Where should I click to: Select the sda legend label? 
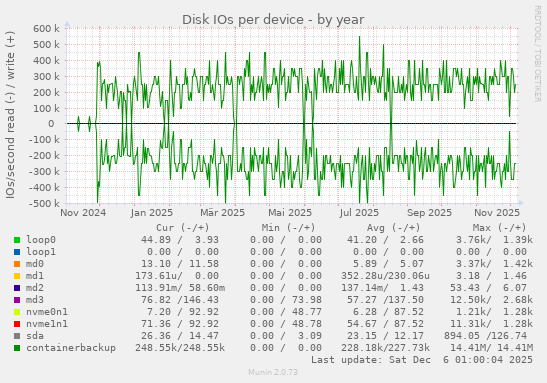click(x=35, y=336)
